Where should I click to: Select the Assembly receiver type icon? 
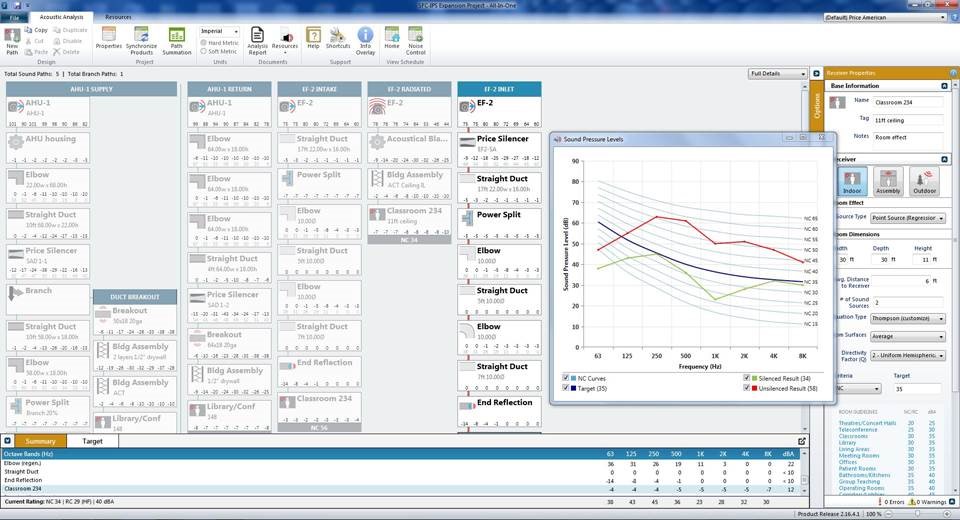click(x=888, y=181)
